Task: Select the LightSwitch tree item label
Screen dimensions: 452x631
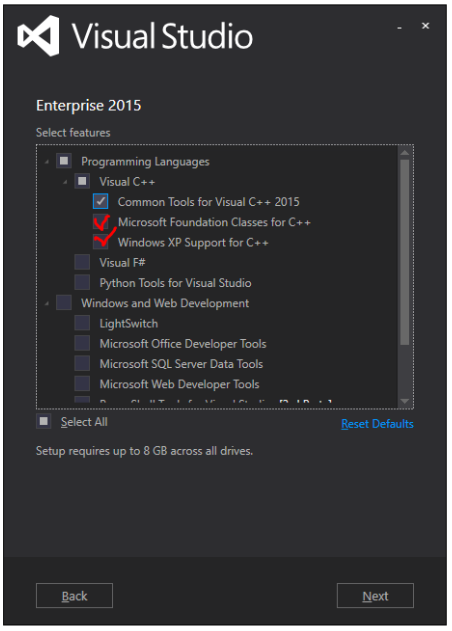Action: (x=129, y=324)
